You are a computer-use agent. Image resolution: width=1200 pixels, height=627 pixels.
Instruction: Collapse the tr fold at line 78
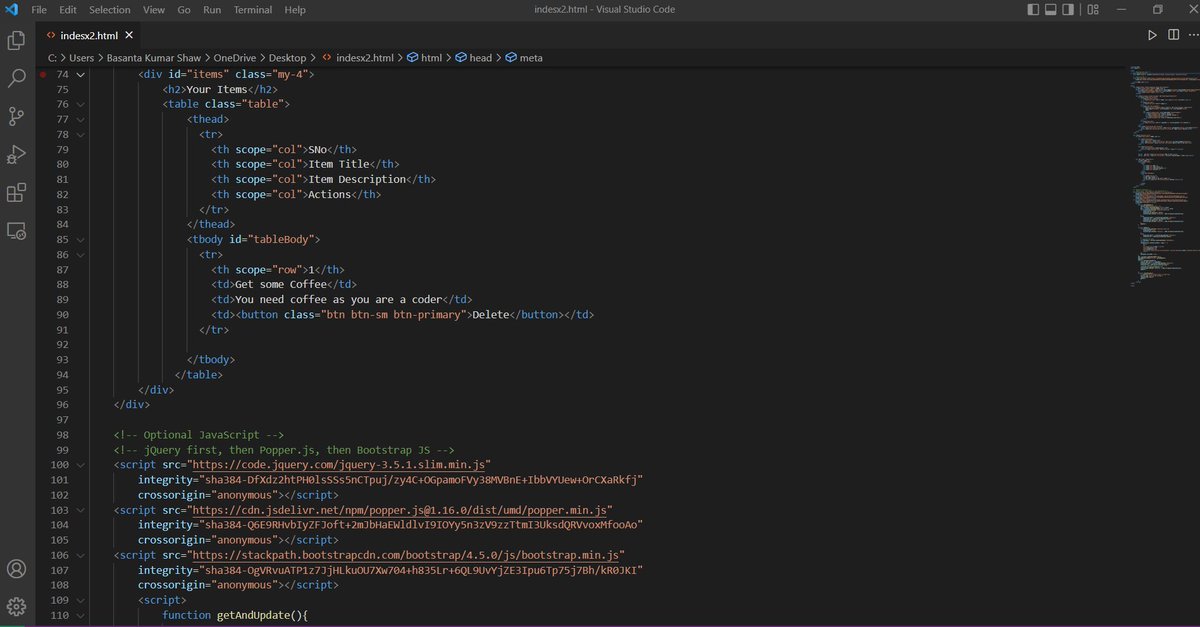(x=81, y=134)
